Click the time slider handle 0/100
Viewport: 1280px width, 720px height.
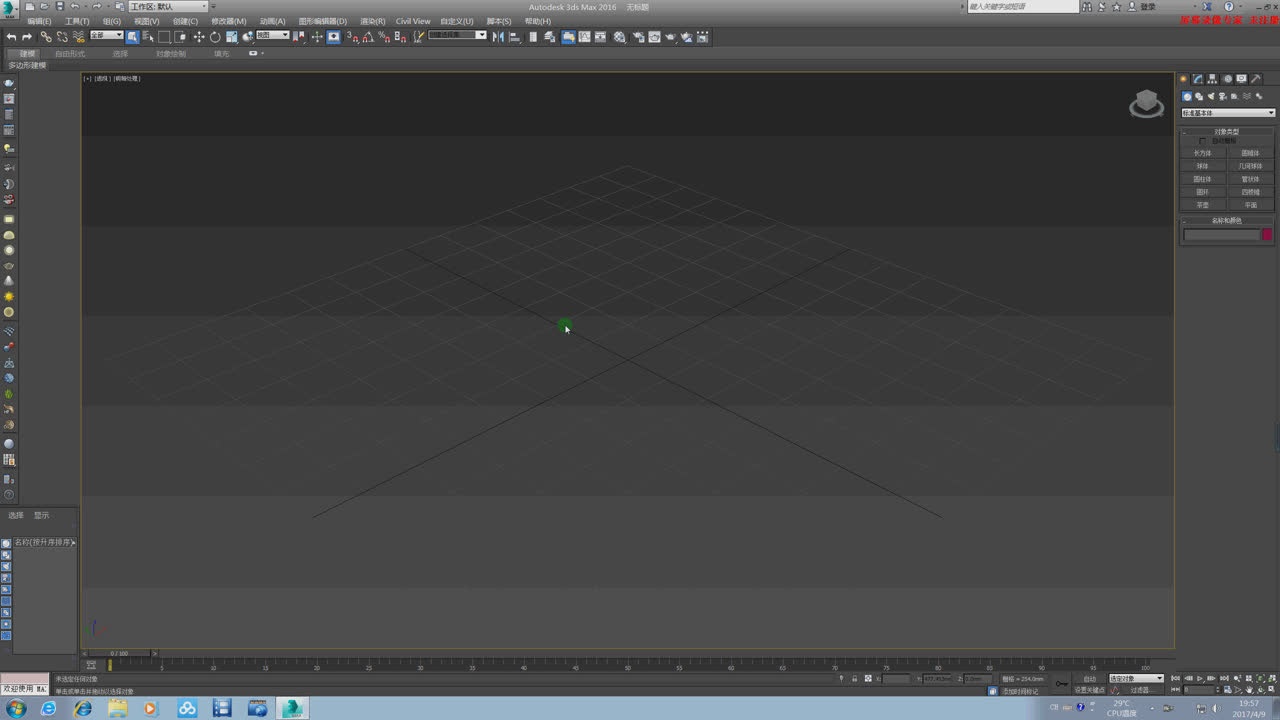pyautogui.click(x=119, y=653)
